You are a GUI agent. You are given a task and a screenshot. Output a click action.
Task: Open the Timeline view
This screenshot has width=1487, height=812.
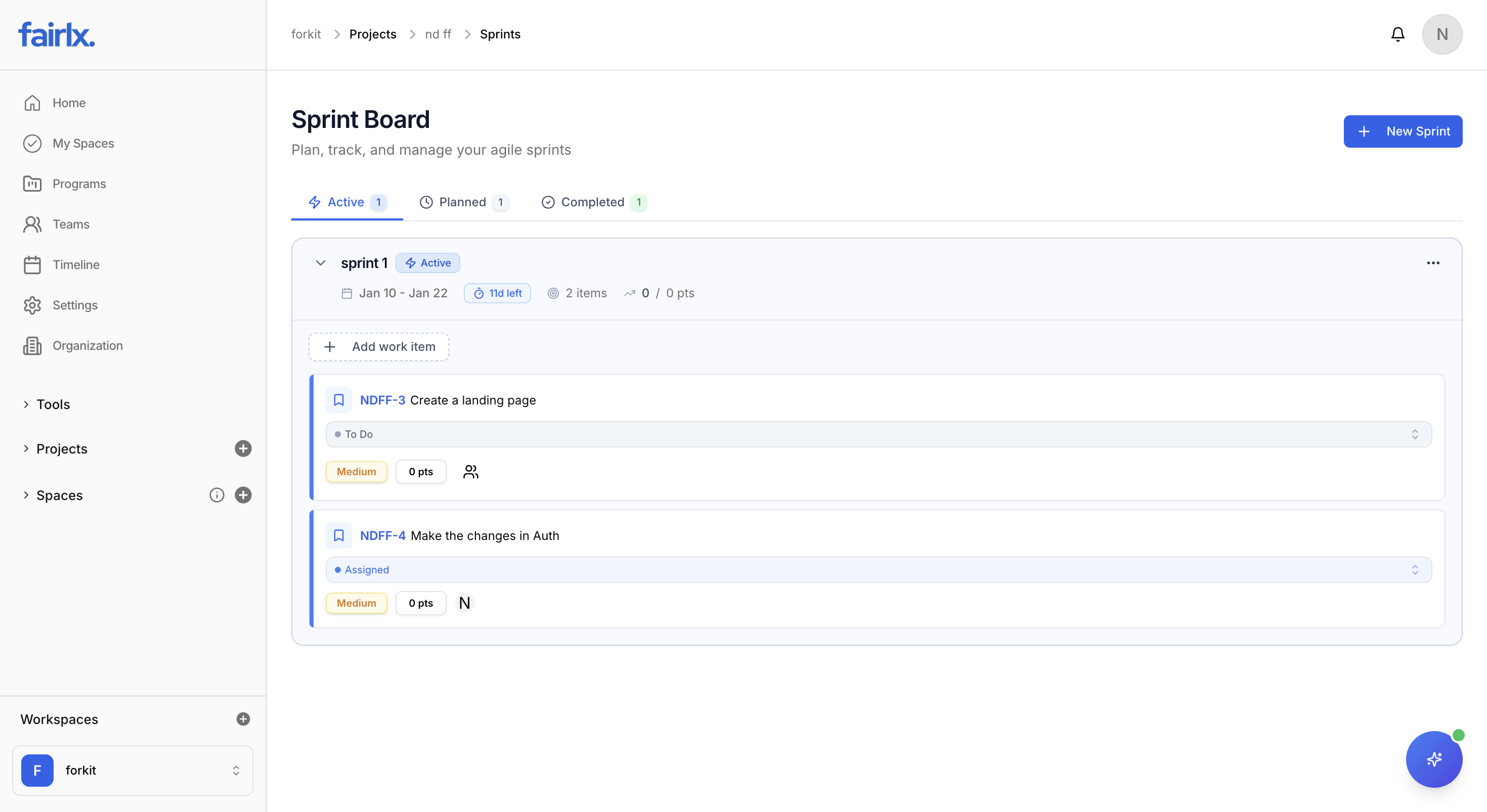click(x=76, y=264)
